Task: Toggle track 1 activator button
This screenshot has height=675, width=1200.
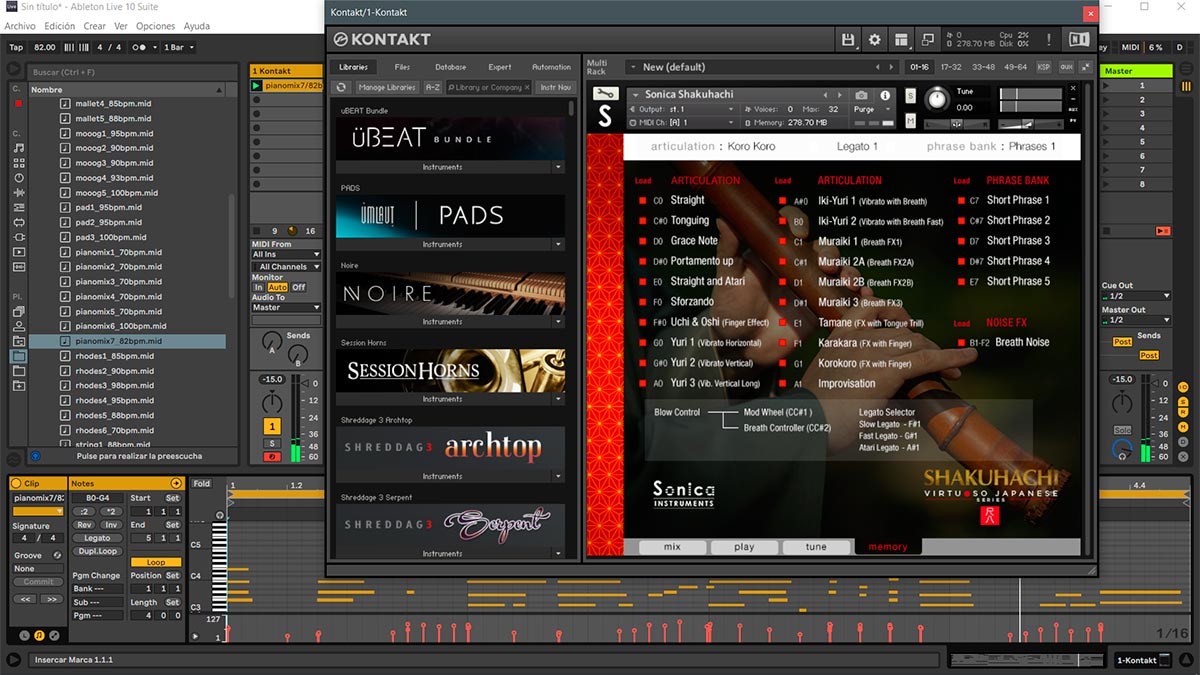Action: click(x=271, y=428)
